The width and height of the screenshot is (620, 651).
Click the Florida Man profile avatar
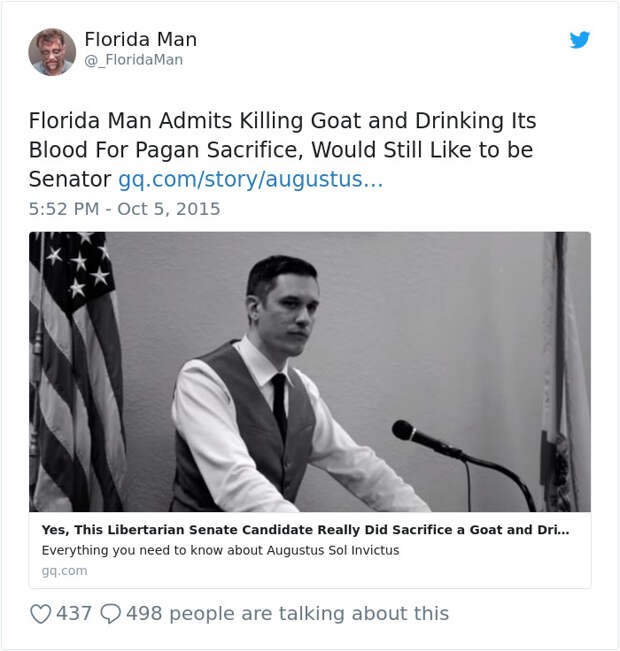coord(52,52)
